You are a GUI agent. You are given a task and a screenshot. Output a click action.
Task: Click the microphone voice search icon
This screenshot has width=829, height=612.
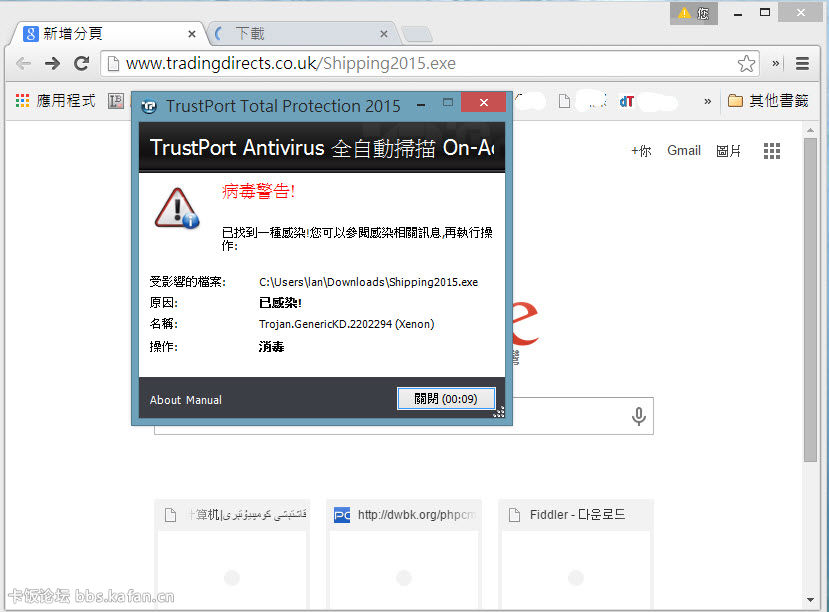[638, 416]
